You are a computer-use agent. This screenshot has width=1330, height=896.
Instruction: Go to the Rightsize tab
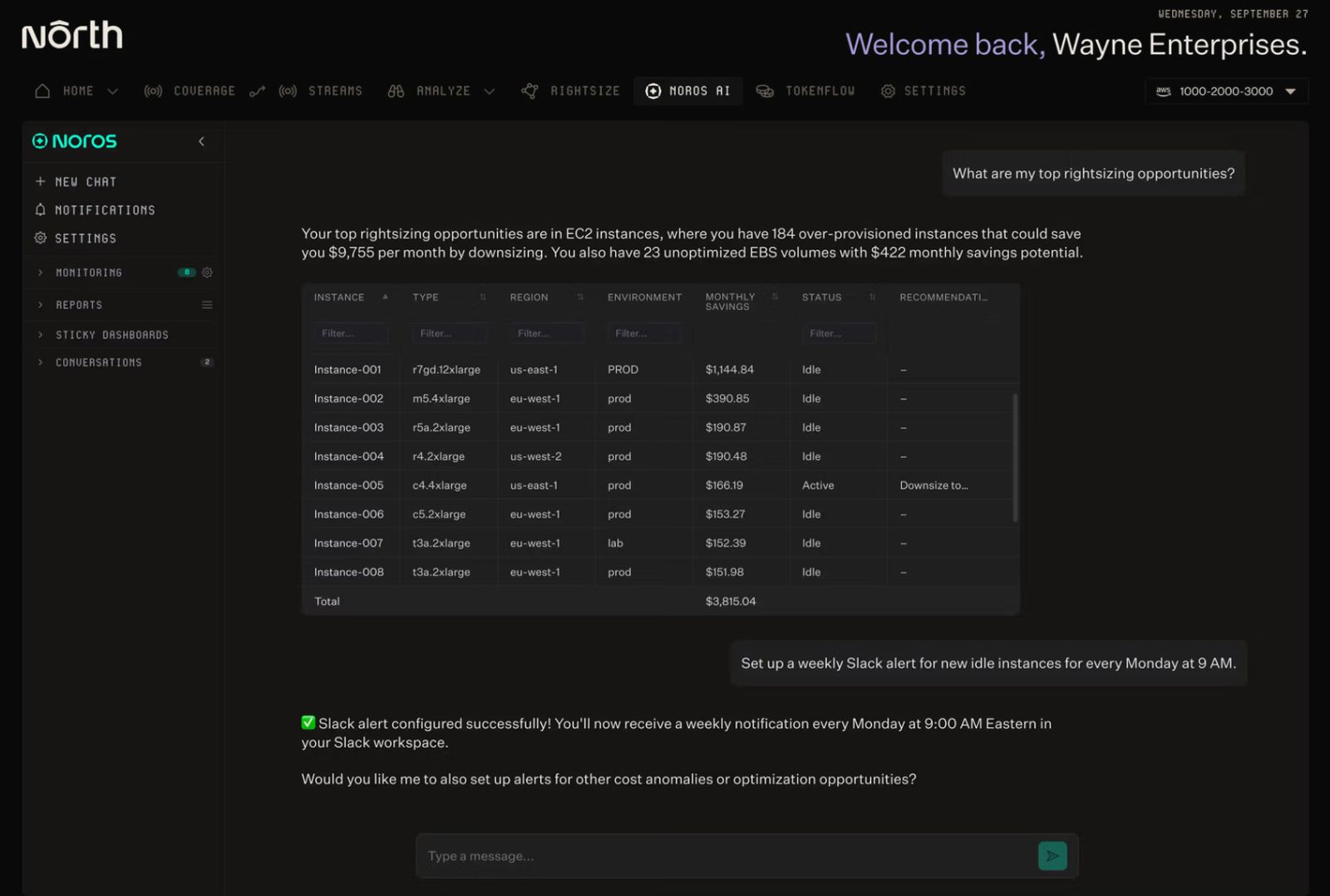point(585,91)
